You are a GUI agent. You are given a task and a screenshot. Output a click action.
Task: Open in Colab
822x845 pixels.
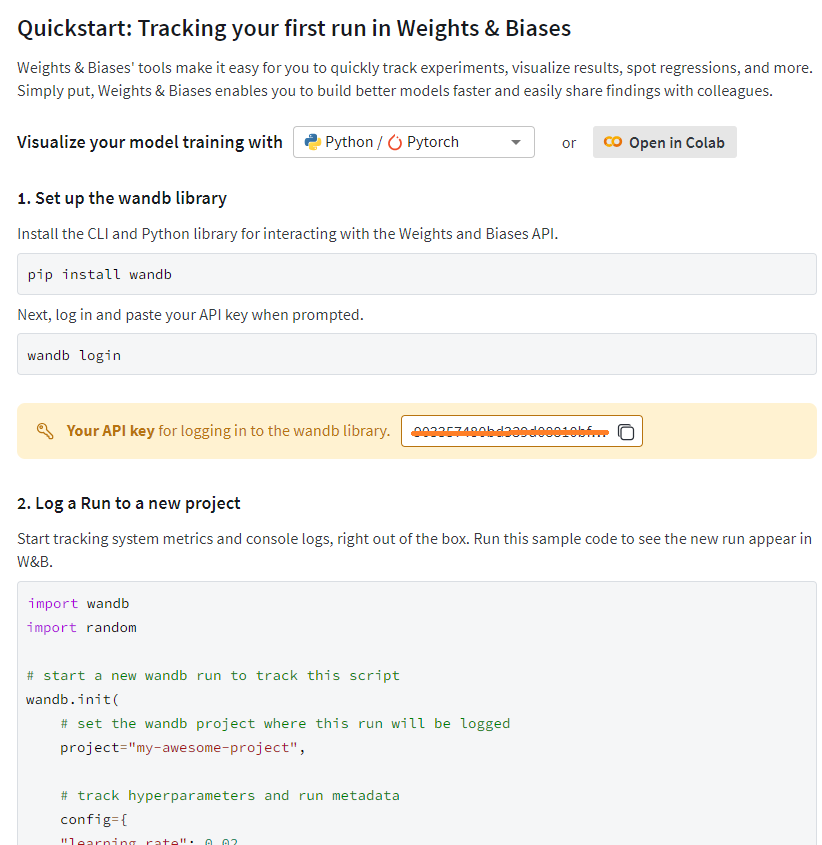pos(665,142)
